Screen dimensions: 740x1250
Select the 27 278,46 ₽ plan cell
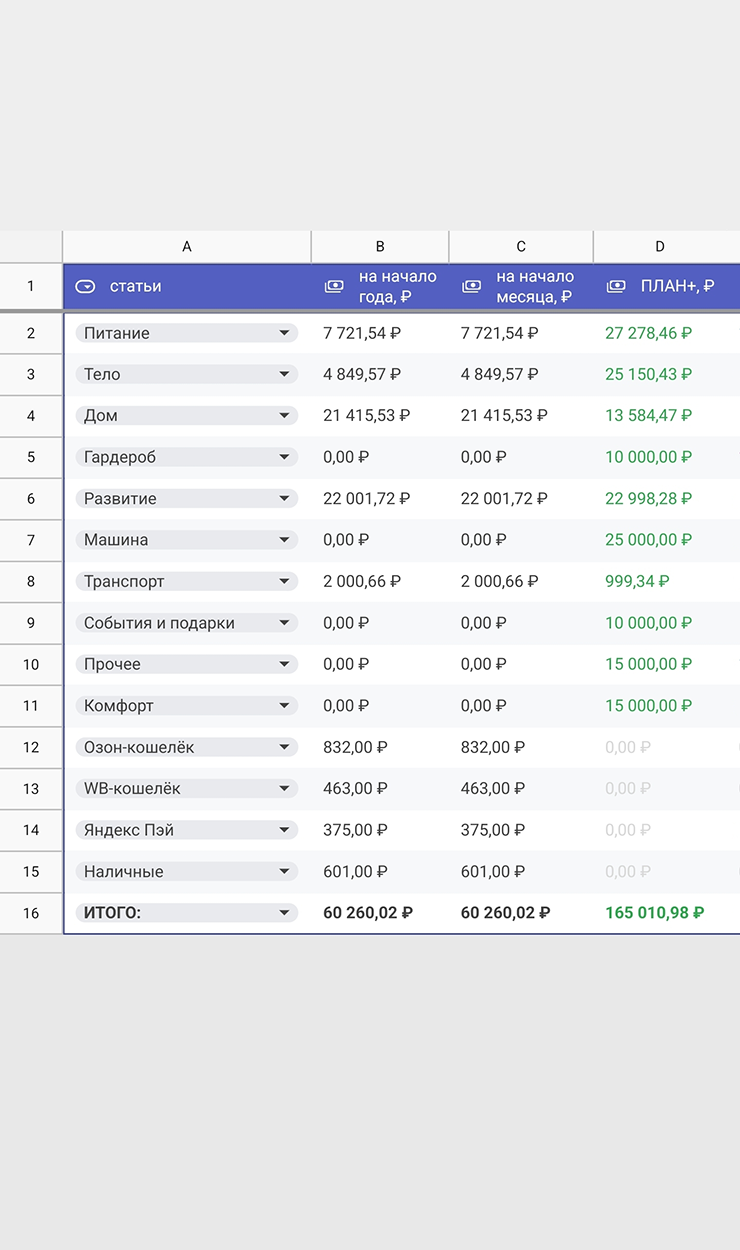pyautogui.click(x=648, y=333)
